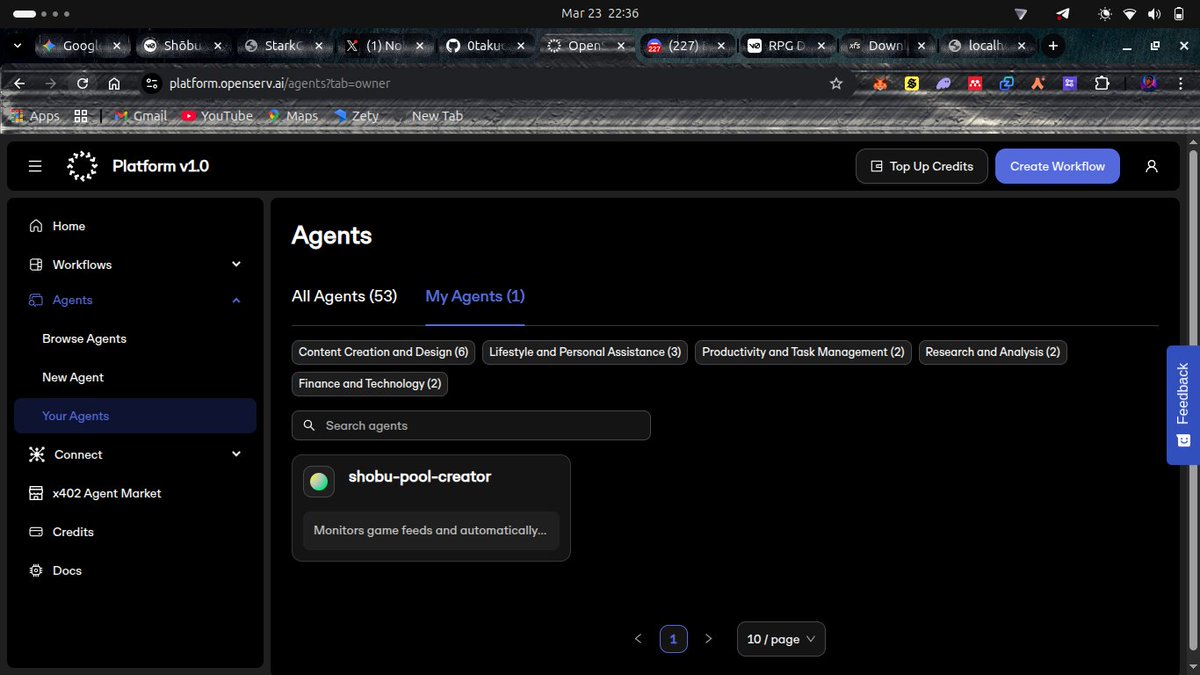Click the shobu-pool-creator agent avatar

tap(319, 481)
